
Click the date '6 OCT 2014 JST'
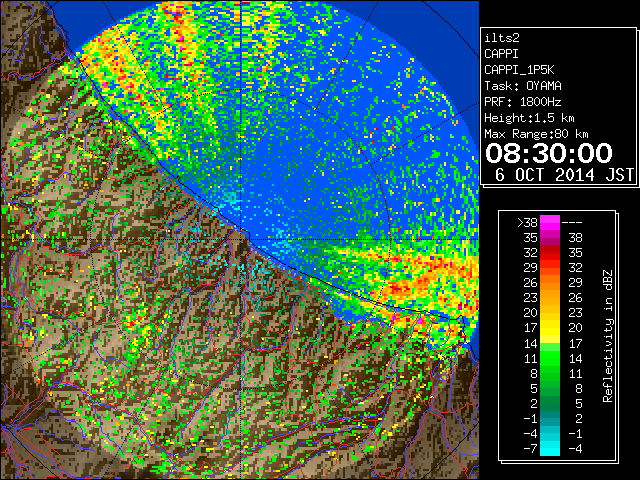pos(564,175)
